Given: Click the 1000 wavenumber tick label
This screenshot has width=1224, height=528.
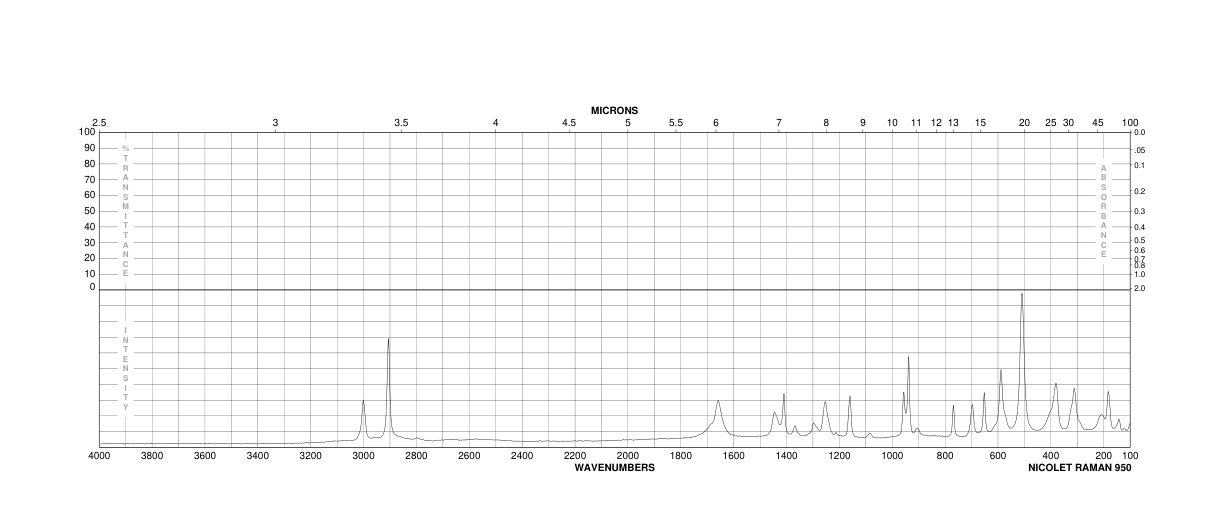Looking at the screenshot, I should tap(892, 456).
